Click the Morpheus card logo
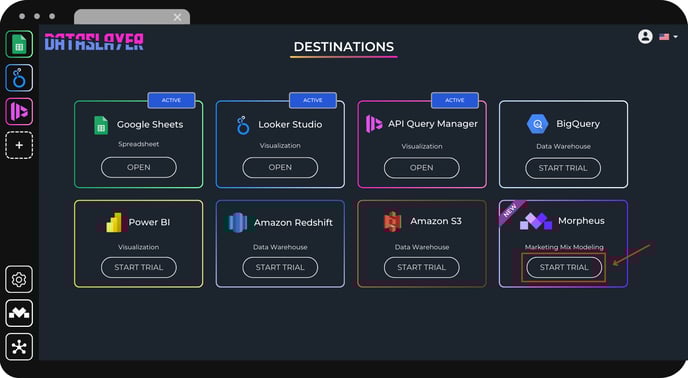The height and width of the screenshot is (378, 688). [x=536, y=221]
